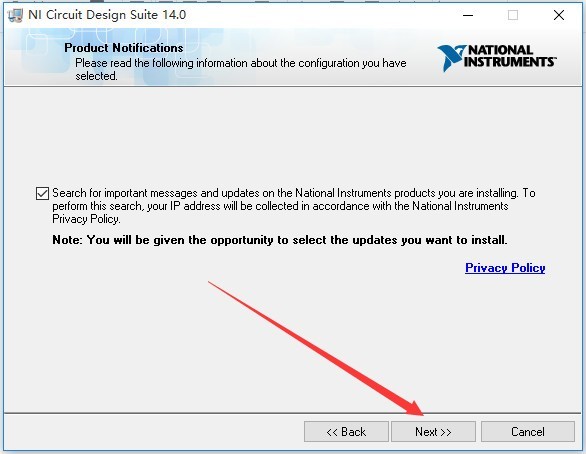This screenshot has height=454, width=586.
Task: Open the Privacy Policy link
Action: coord(505,268)
